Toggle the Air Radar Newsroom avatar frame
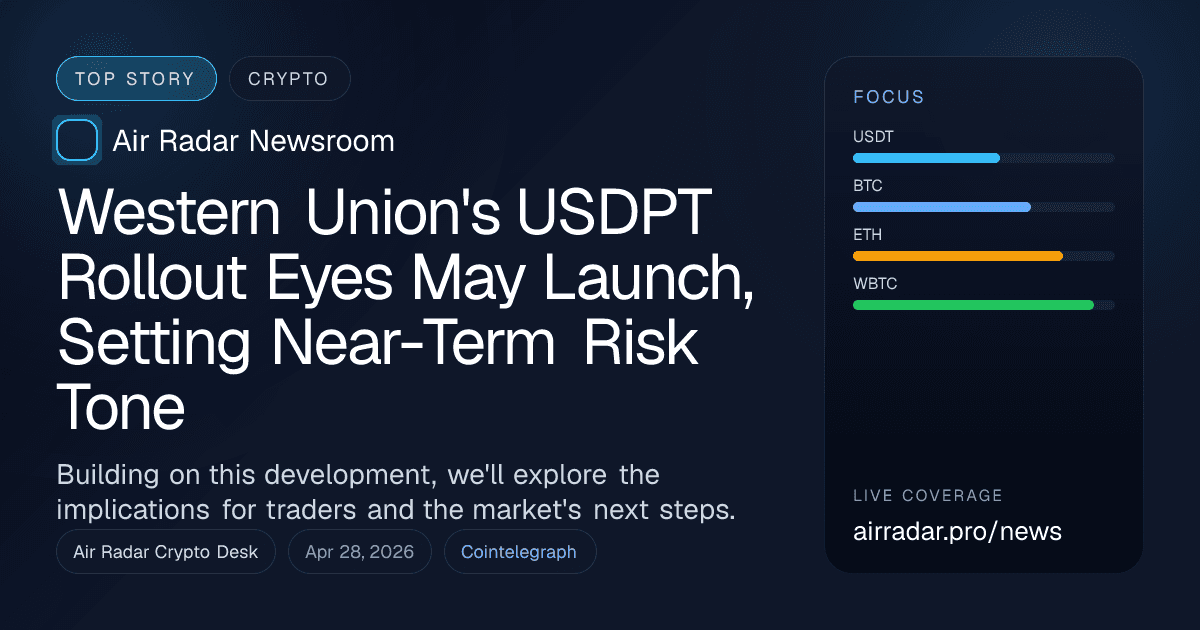Image resolution: width=1200 pixels, height=630 pixels. (77, 140)
